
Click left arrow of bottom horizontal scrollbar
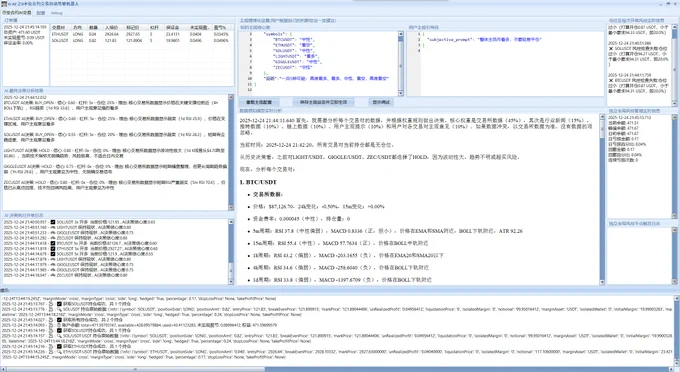click(3, 369)
